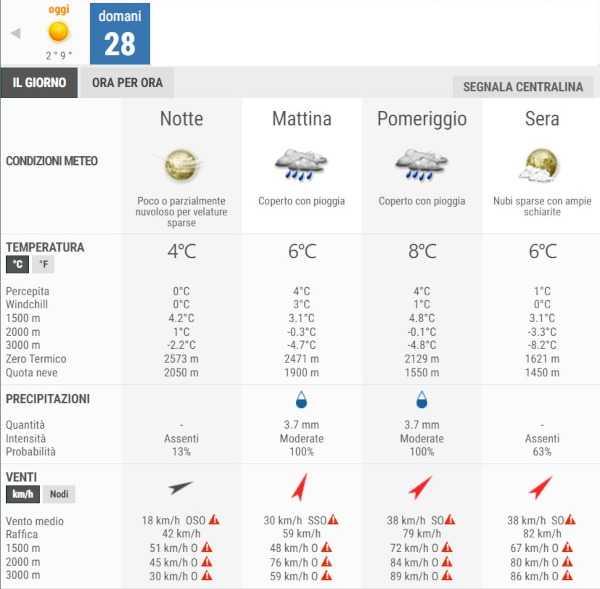Set wind speed units to Nodi

click(59, 494)
